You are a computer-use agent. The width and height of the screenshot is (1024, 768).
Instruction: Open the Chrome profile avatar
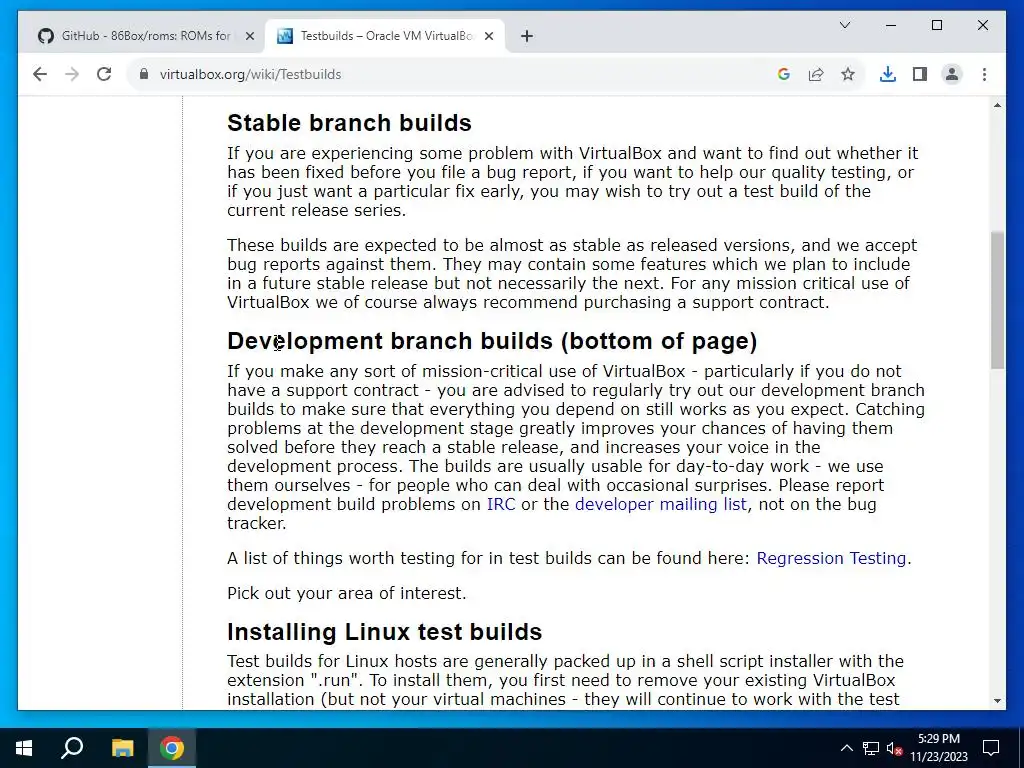[x=952, y=74]
